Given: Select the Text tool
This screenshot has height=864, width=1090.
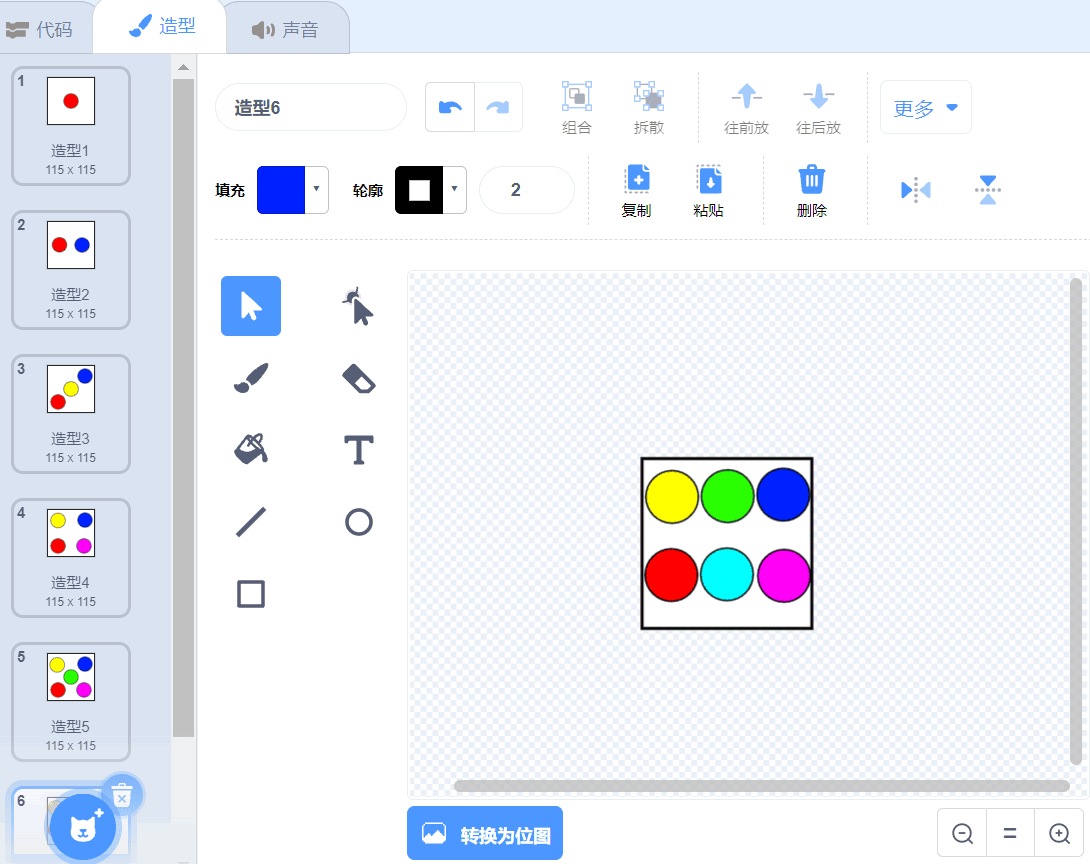Looking at the screenshot, I should [x=359, y=450].
